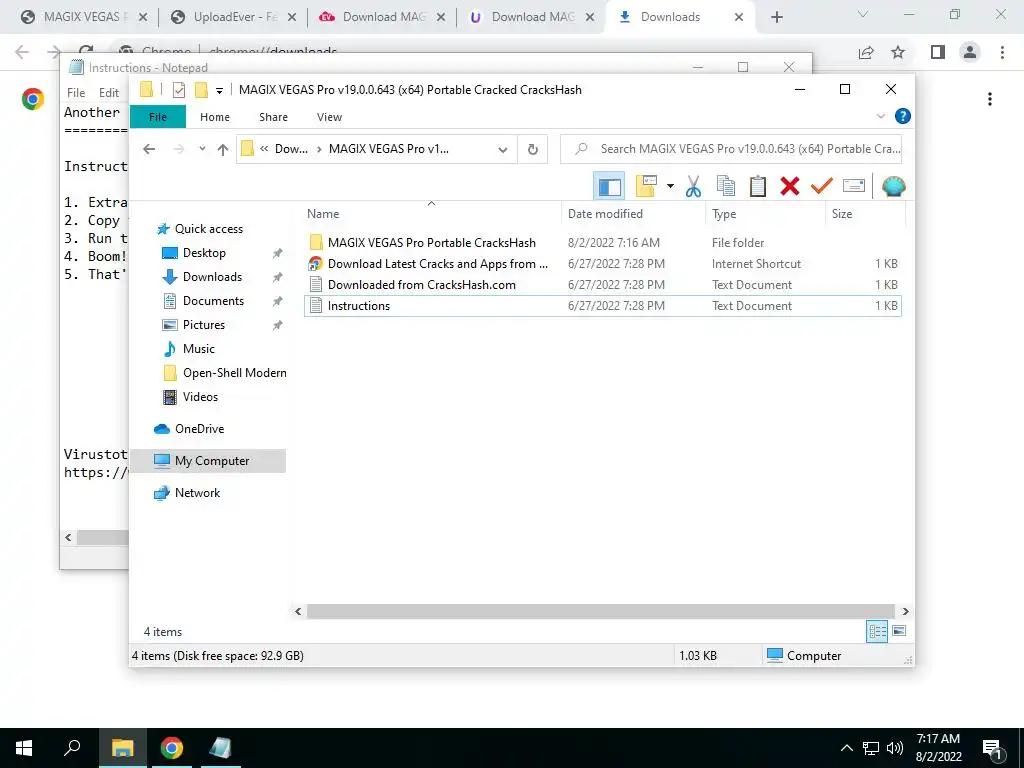Open Downloads in navigation pane

pos(212,277)
